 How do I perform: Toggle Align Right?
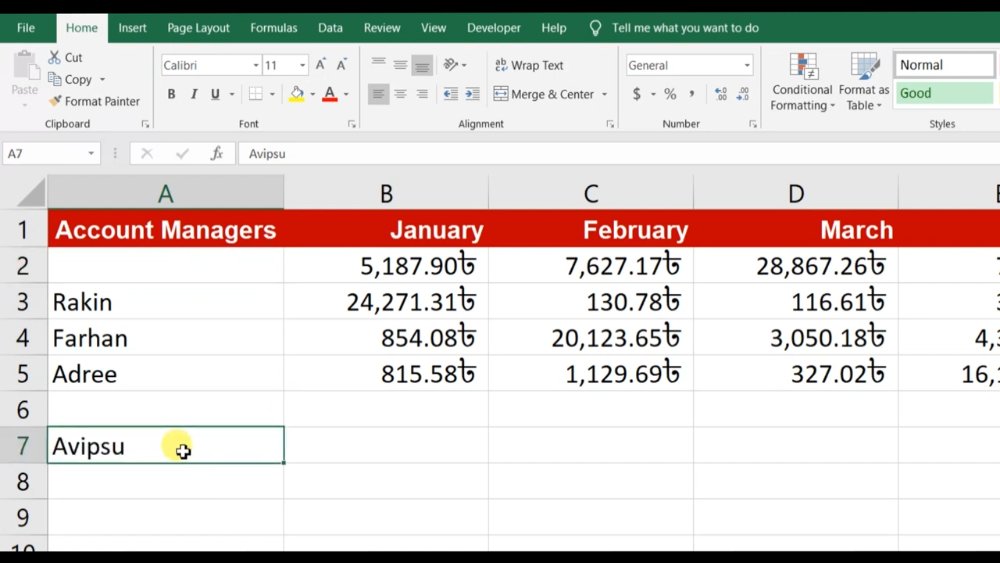pos(422,94)
